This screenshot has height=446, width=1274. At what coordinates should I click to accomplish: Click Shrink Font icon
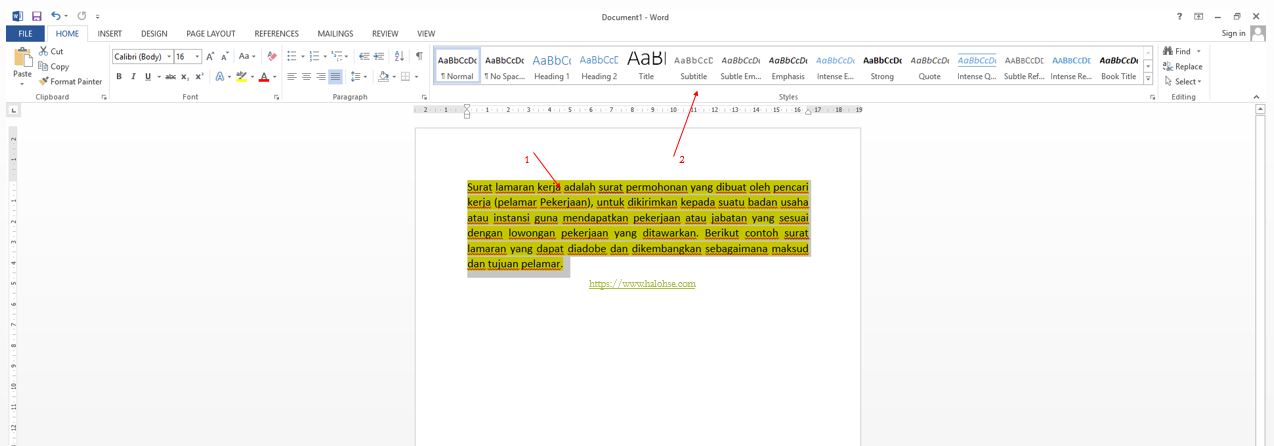(225, 57)
